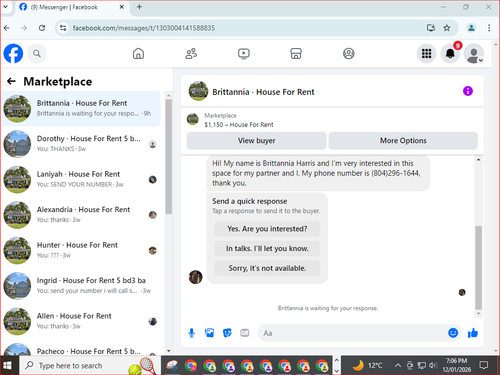Viewport: 500px width, 375px height.
Task: Bookmark this page with star icon
Action: [447, 28]
